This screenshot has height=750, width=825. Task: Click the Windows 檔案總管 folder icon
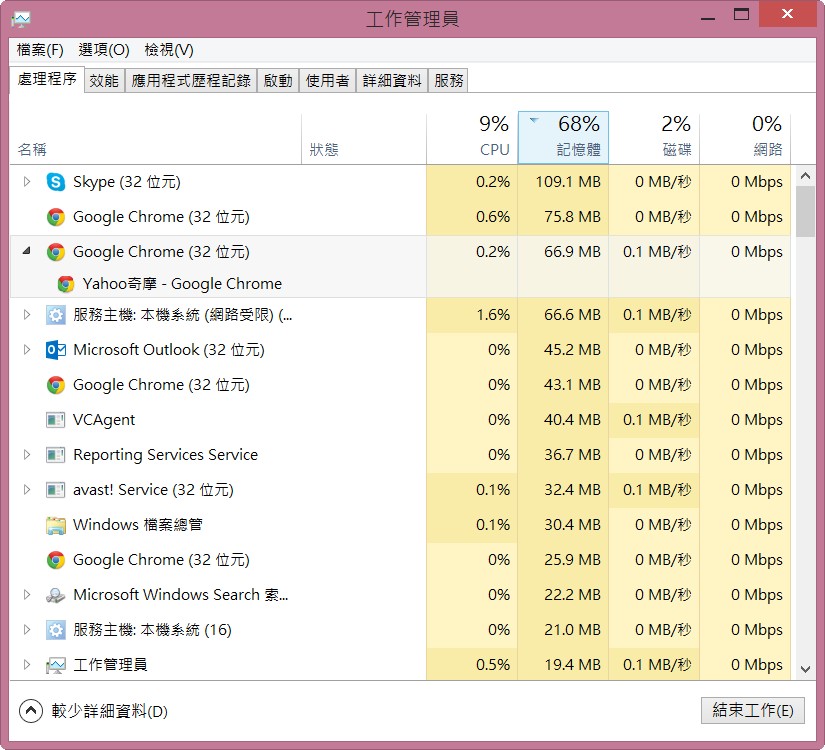click(x=56, y=525)
